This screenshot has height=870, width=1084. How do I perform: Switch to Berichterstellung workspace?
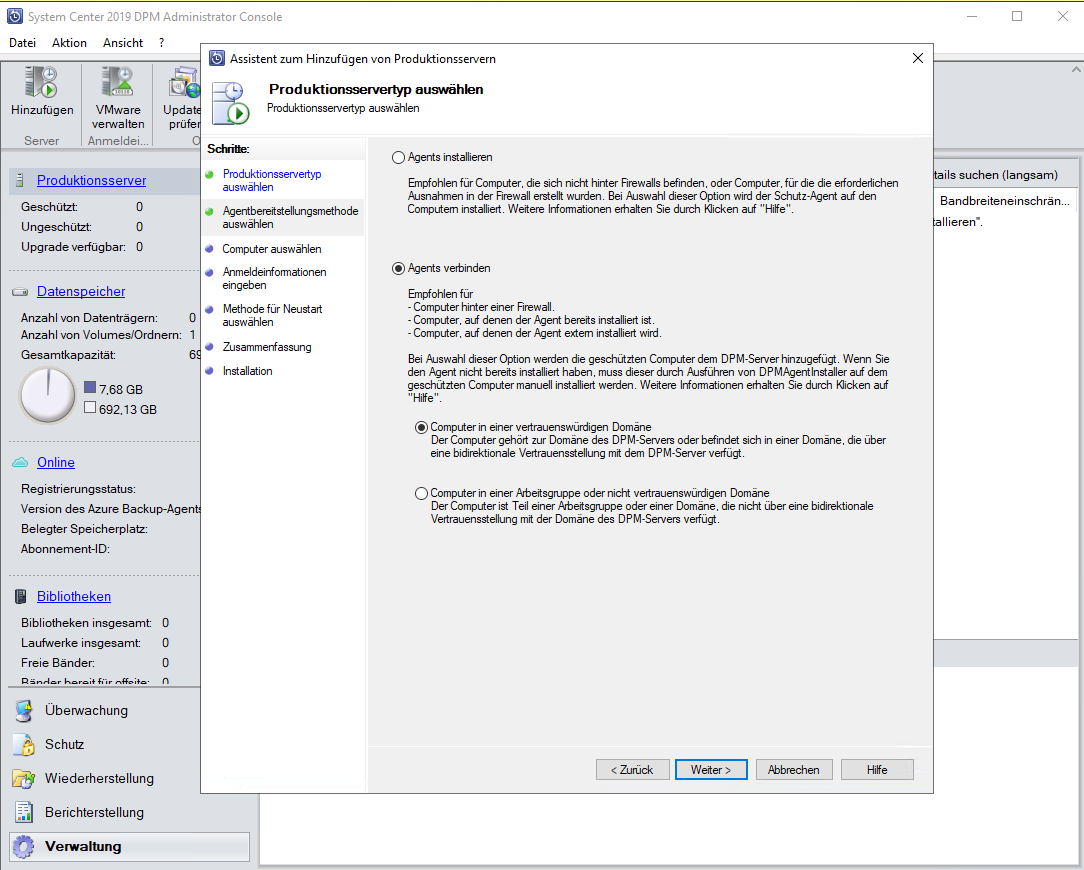(x=94, y=812)
